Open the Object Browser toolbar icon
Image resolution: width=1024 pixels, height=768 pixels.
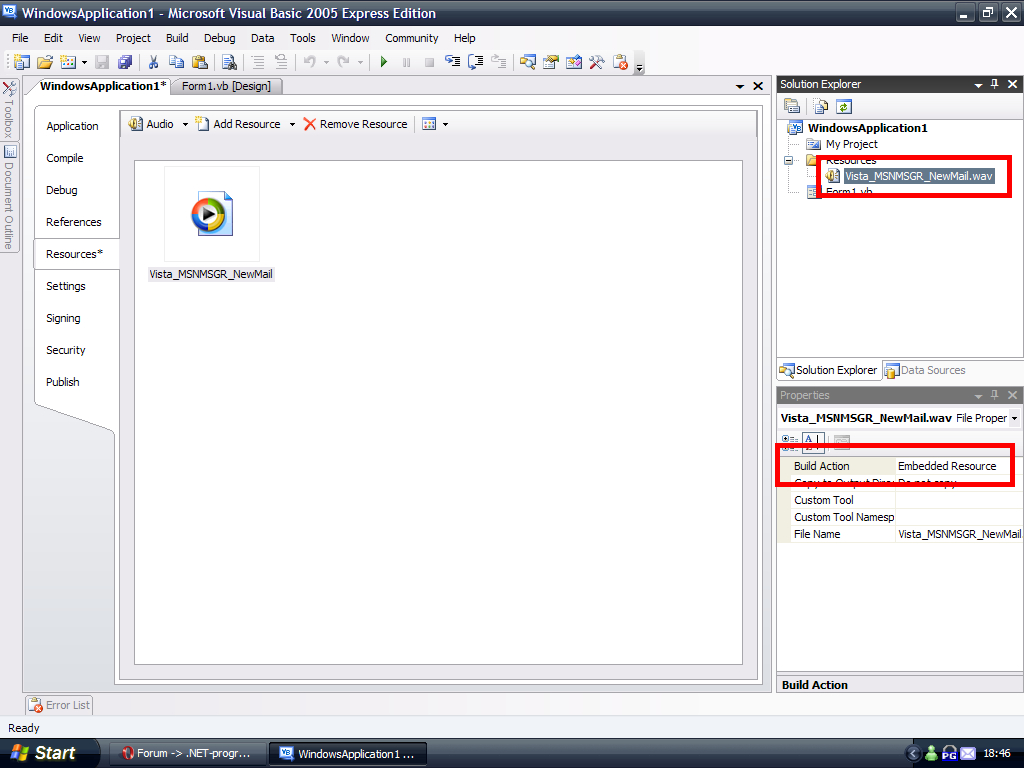(x=573, y=62)
